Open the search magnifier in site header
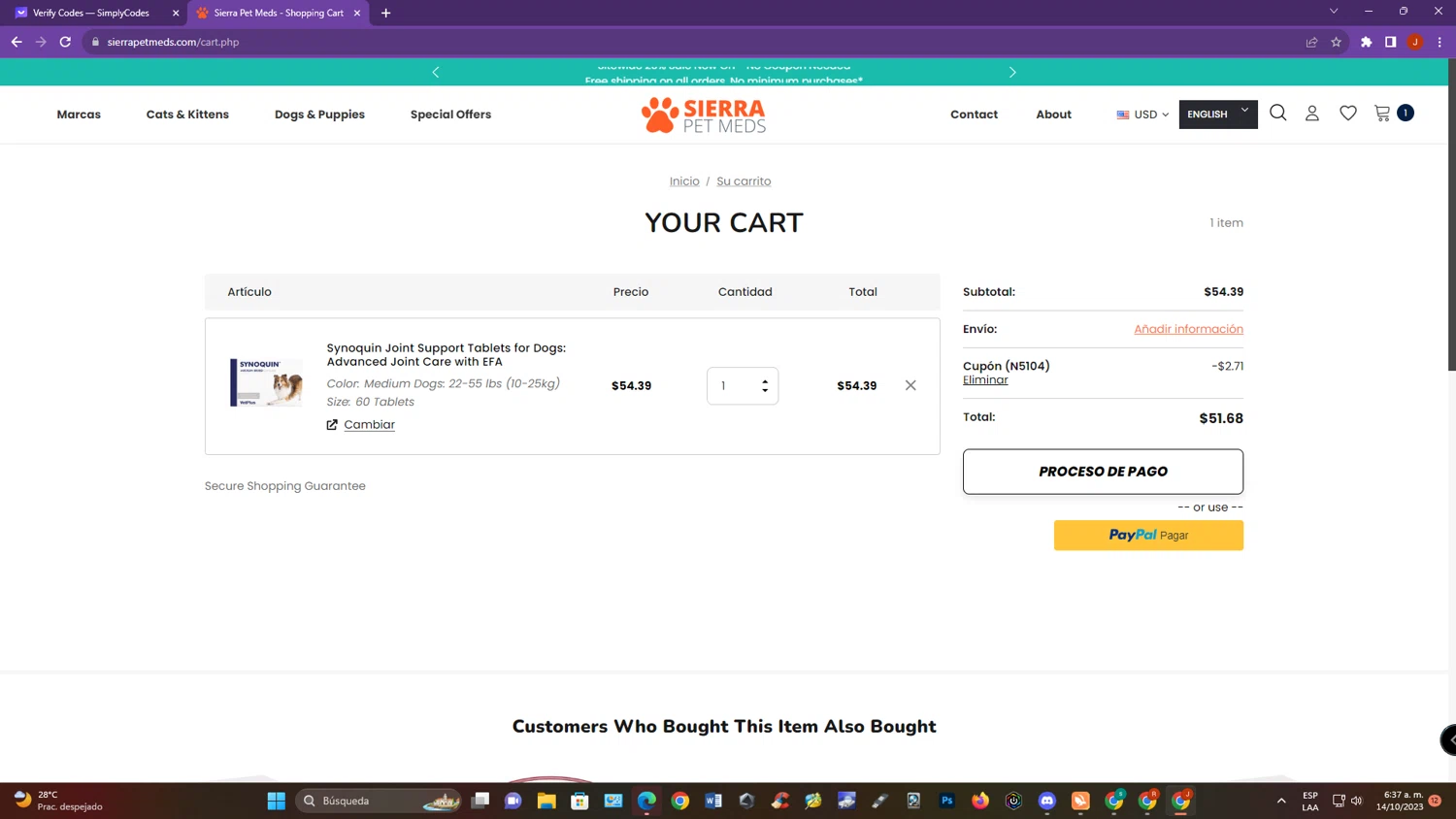 click(1278, 113)
